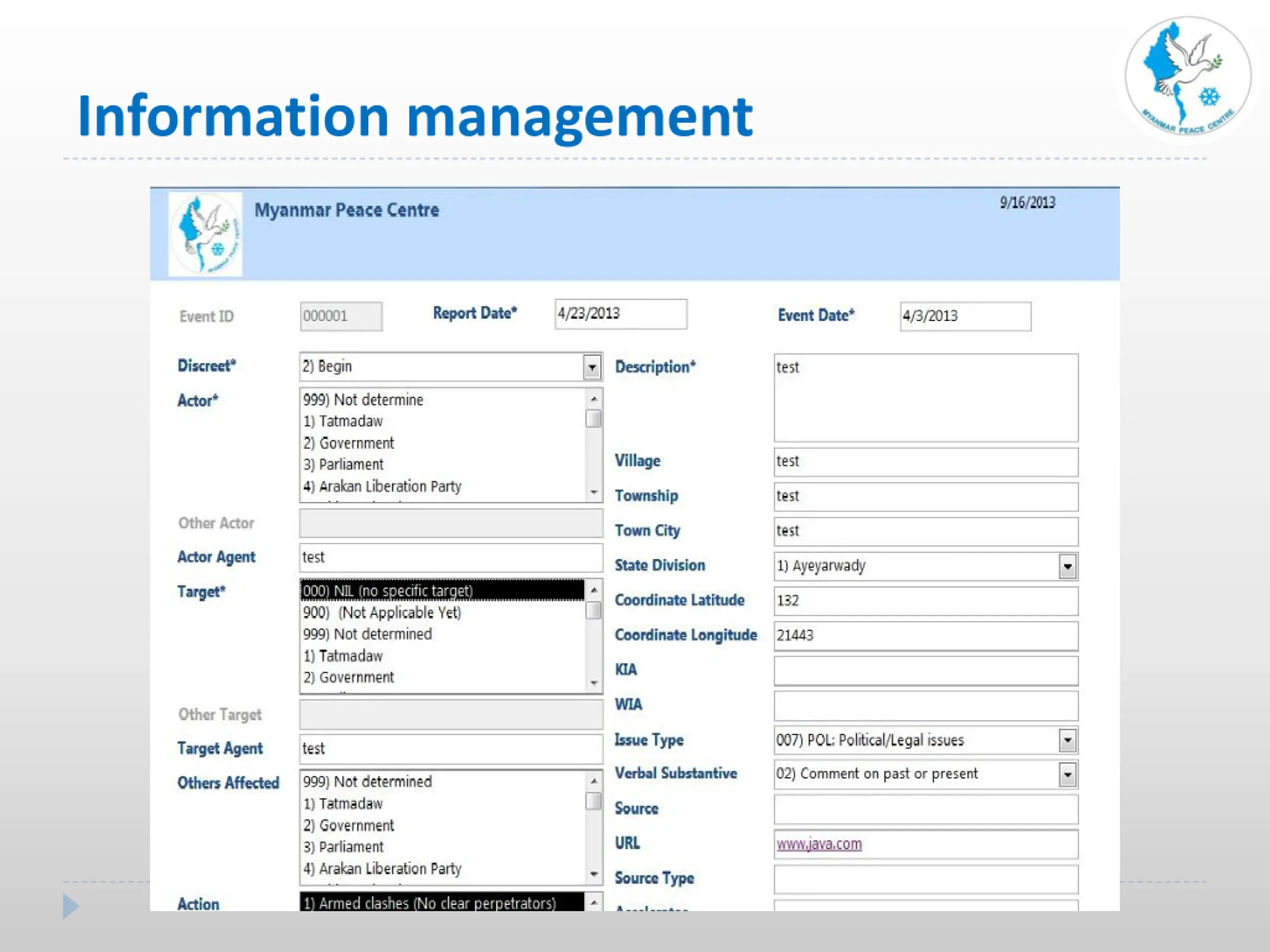This screenshot has width=1270, height=952.
Task: Open the Verbal Substantive dropdown arrow
Action: pyautogui.click(x=1067, y=774)
